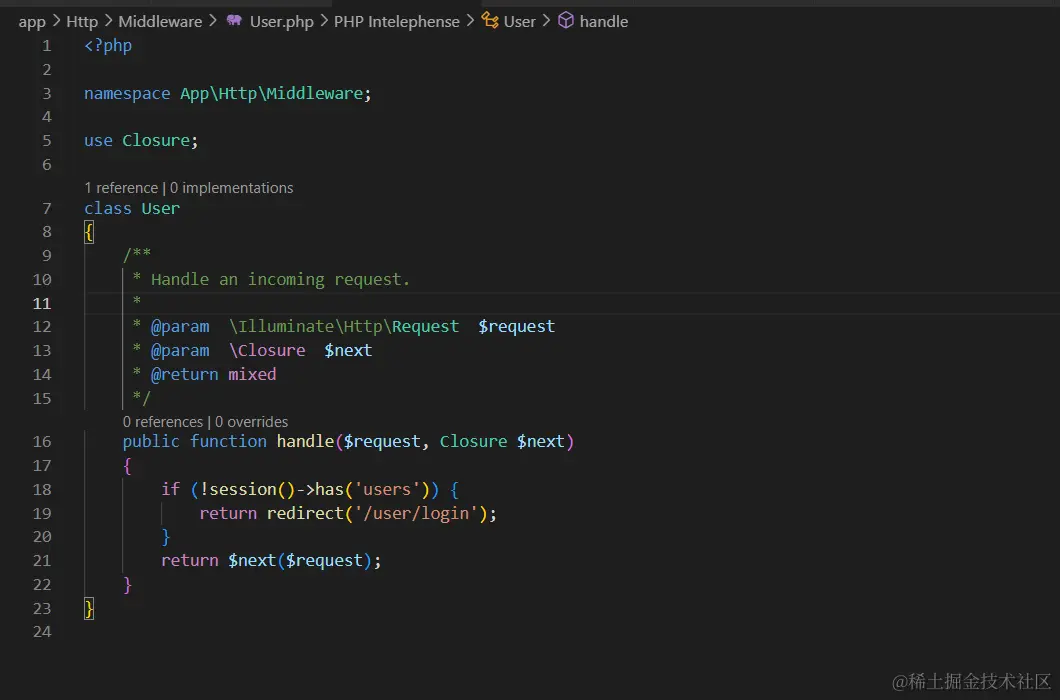This screenshot has height=700, width=1060.
Task: Click '$next' in docblock line 13
Action: click(x=348, y=350)
